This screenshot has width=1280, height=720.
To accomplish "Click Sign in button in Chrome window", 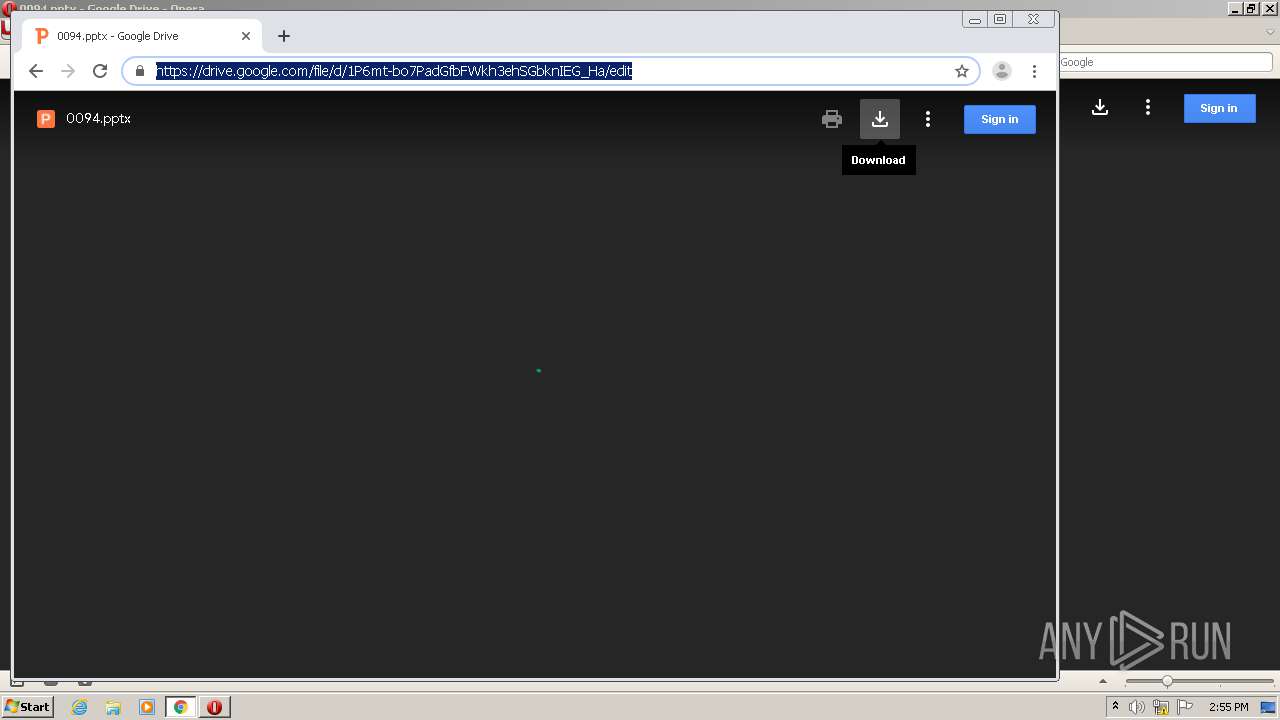I will click(1000, 119).
